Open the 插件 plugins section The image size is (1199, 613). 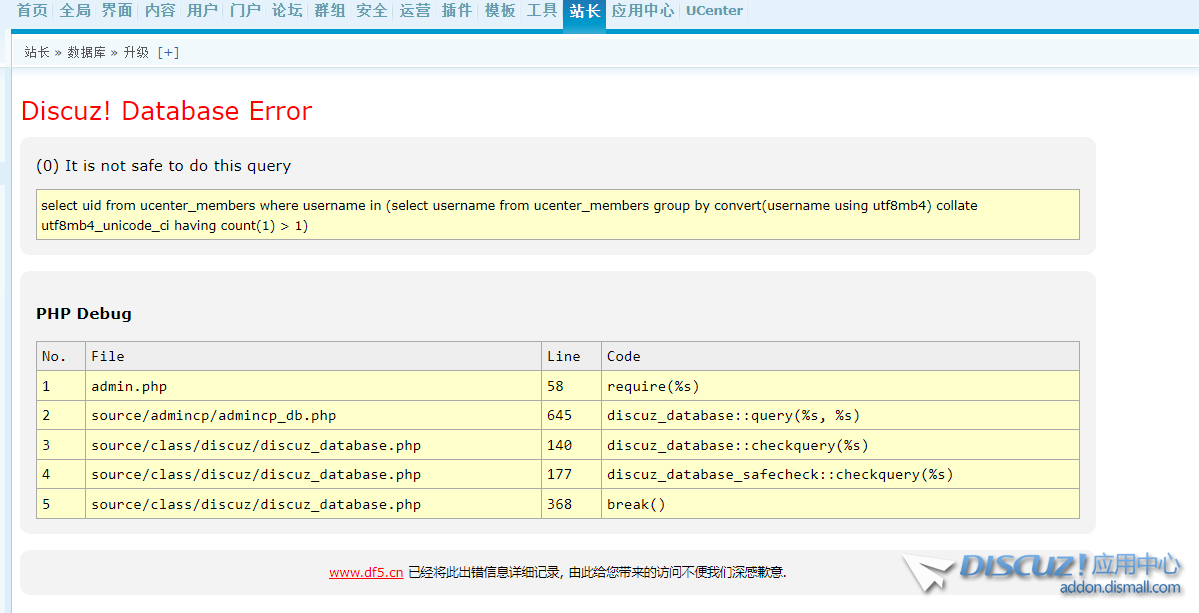[x=457, y=12]
